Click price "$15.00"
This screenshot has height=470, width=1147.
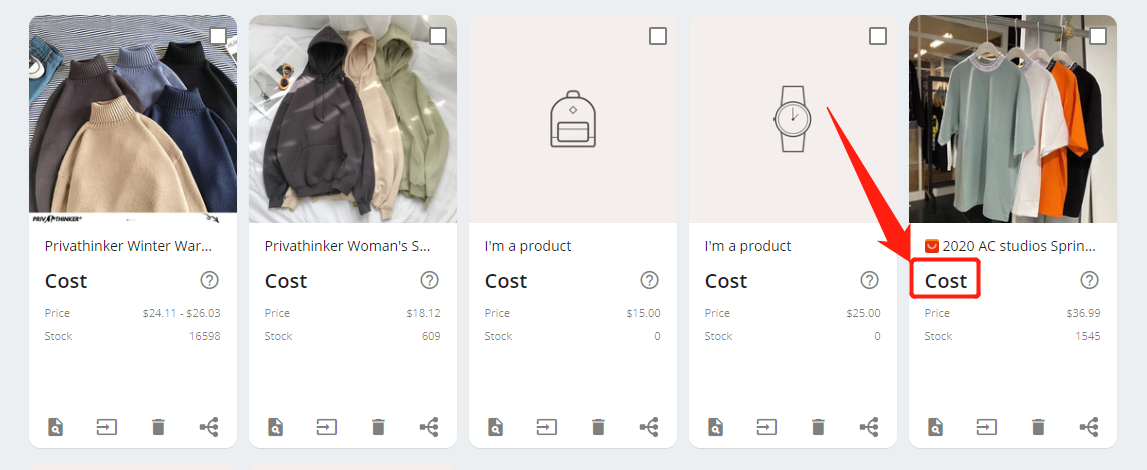coord(644,313)
